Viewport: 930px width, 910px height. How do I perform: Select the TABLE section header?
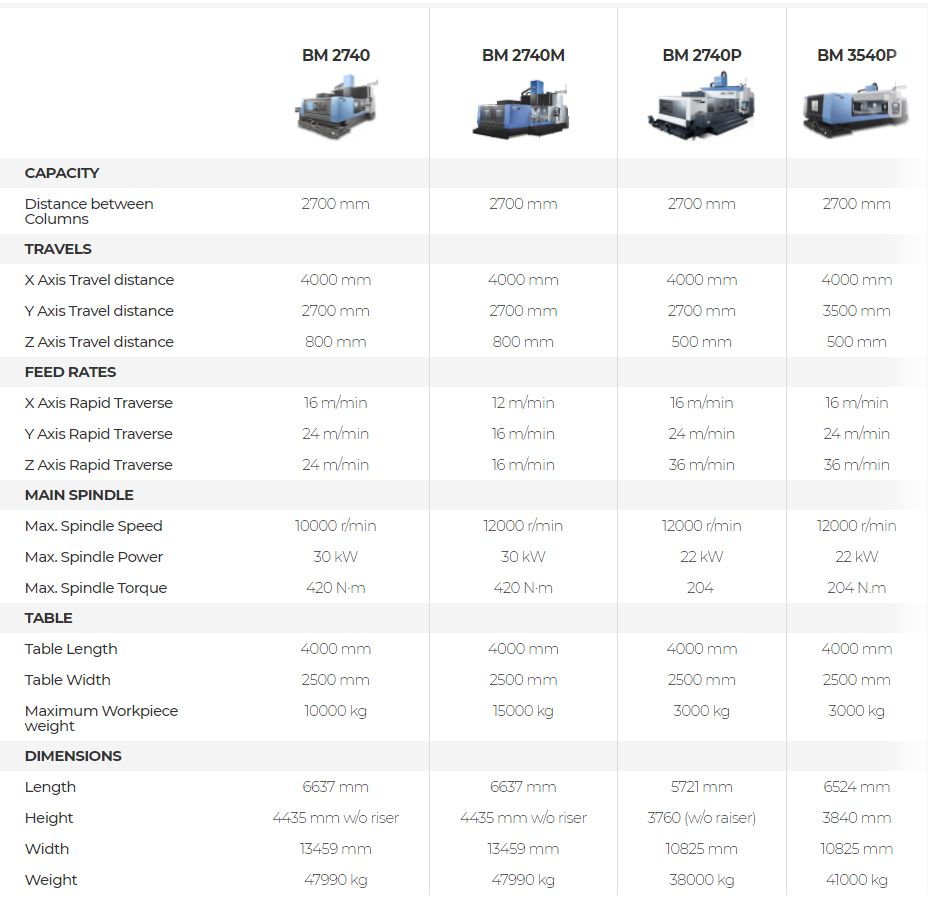[48, 618]
